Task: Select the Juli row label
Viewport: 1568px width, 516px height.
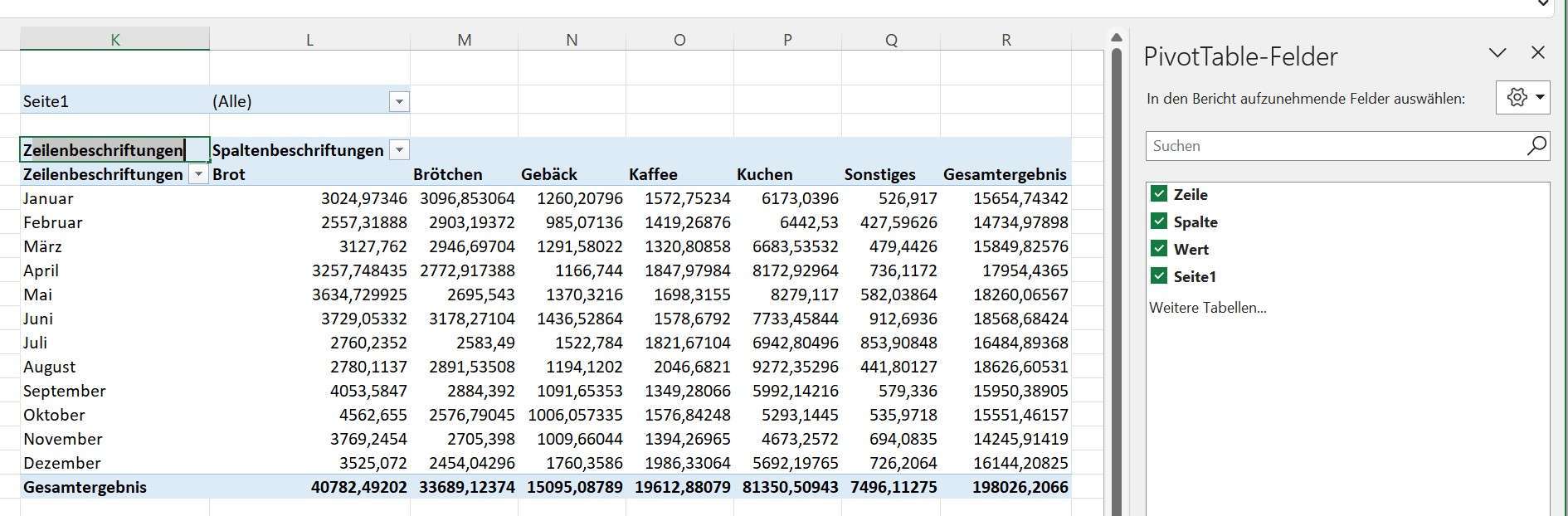Action: pos(114,343)
